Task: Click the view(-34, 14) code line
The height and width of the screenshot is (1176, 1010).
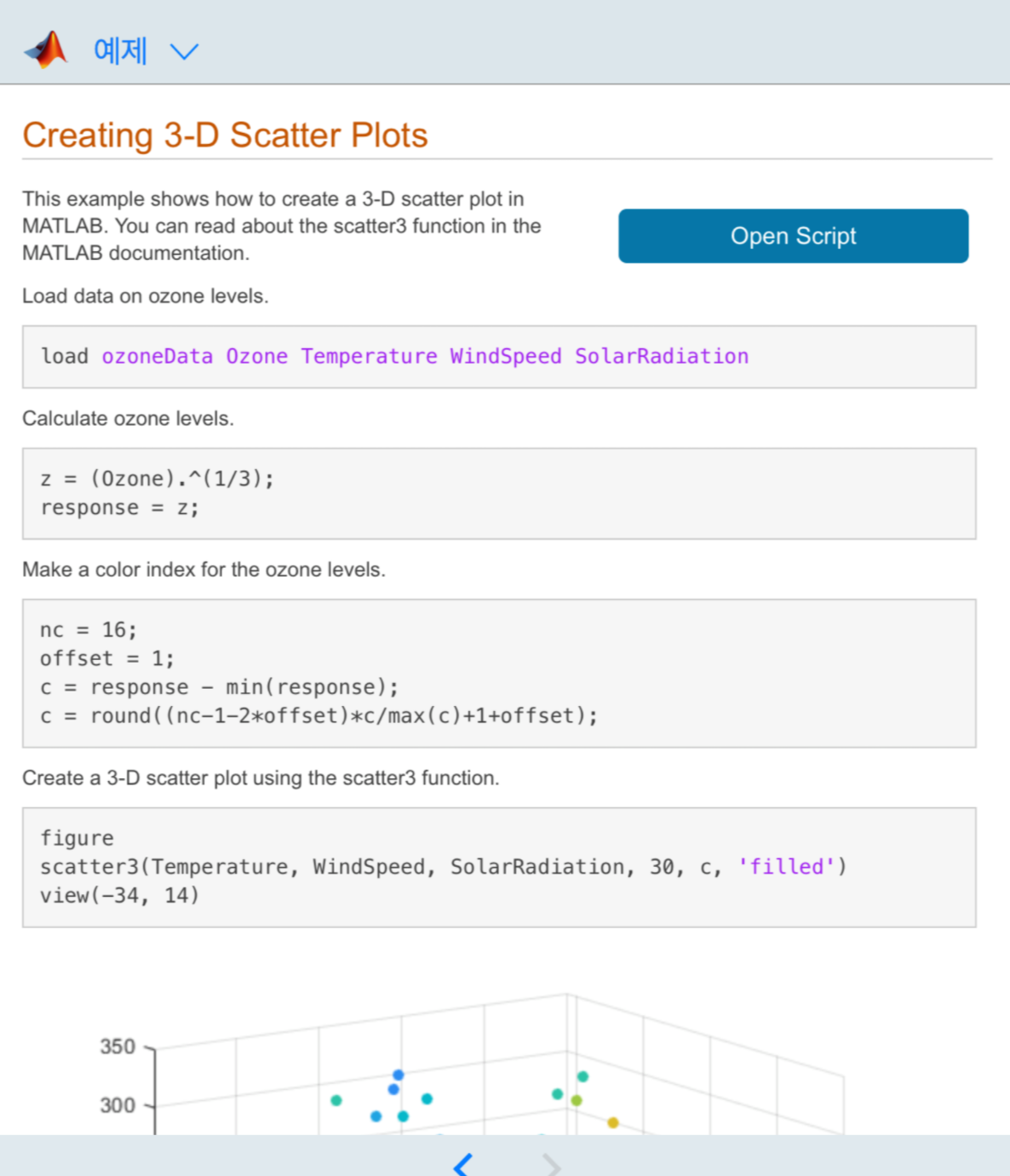Action: click(x=119, y=896)
